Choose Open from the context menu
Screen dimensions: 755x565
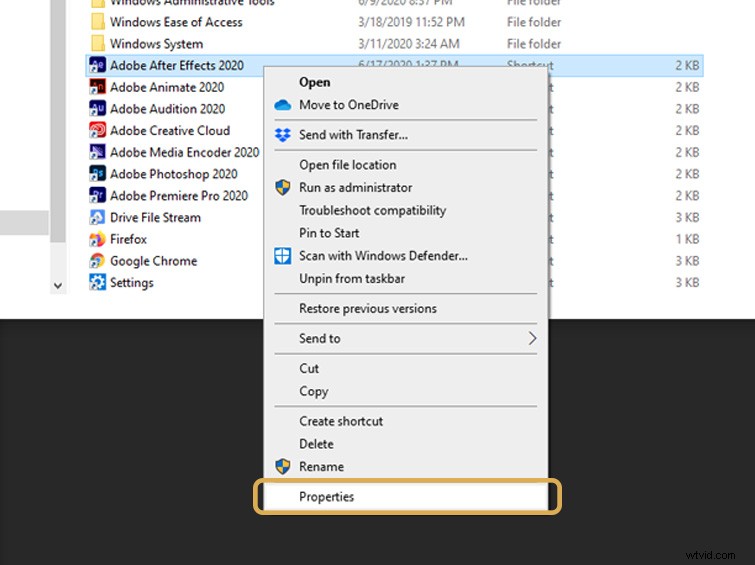point(314,82)
